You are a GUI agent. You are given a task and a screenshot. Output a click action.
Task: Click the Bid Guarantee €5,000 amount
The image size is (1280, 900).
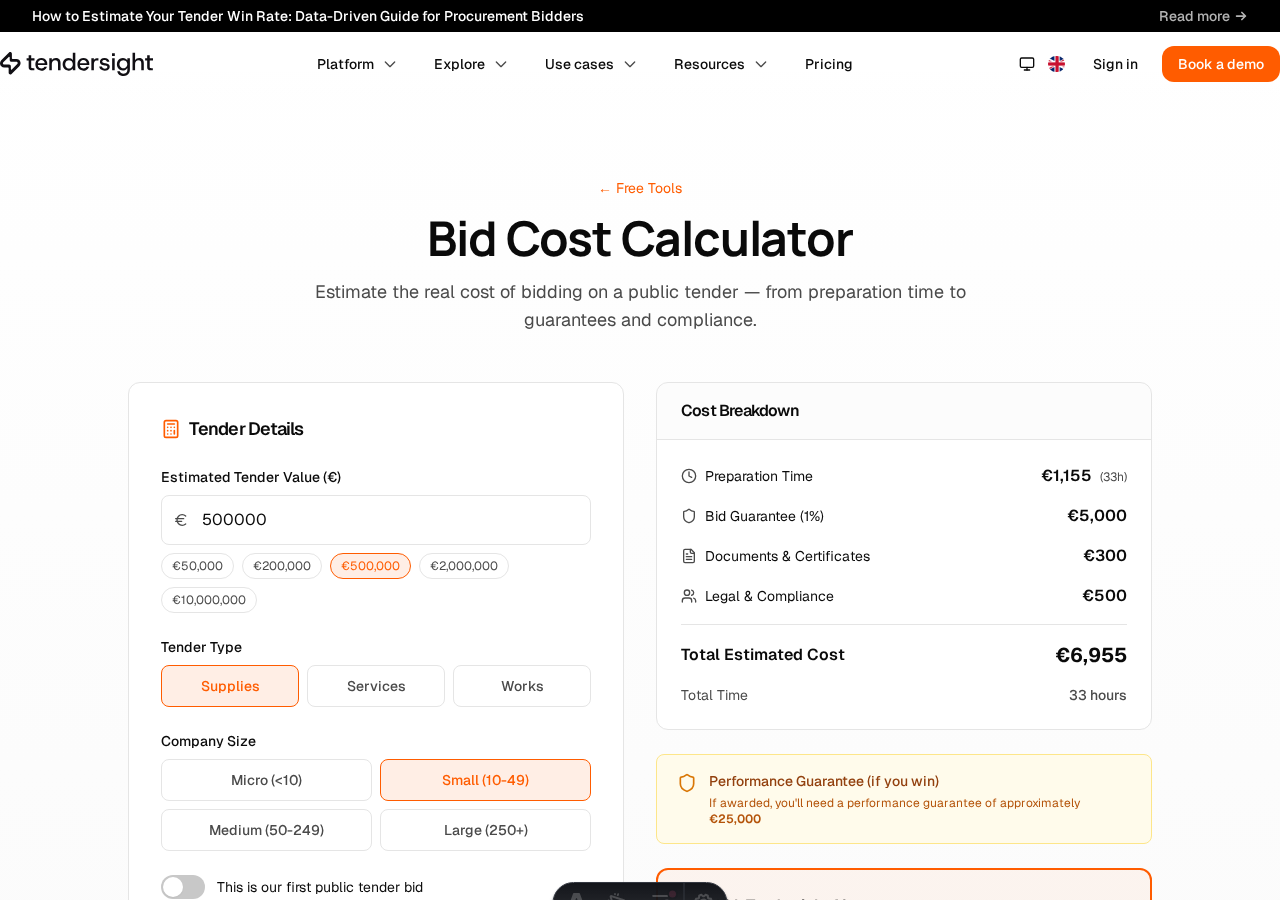1097,516
